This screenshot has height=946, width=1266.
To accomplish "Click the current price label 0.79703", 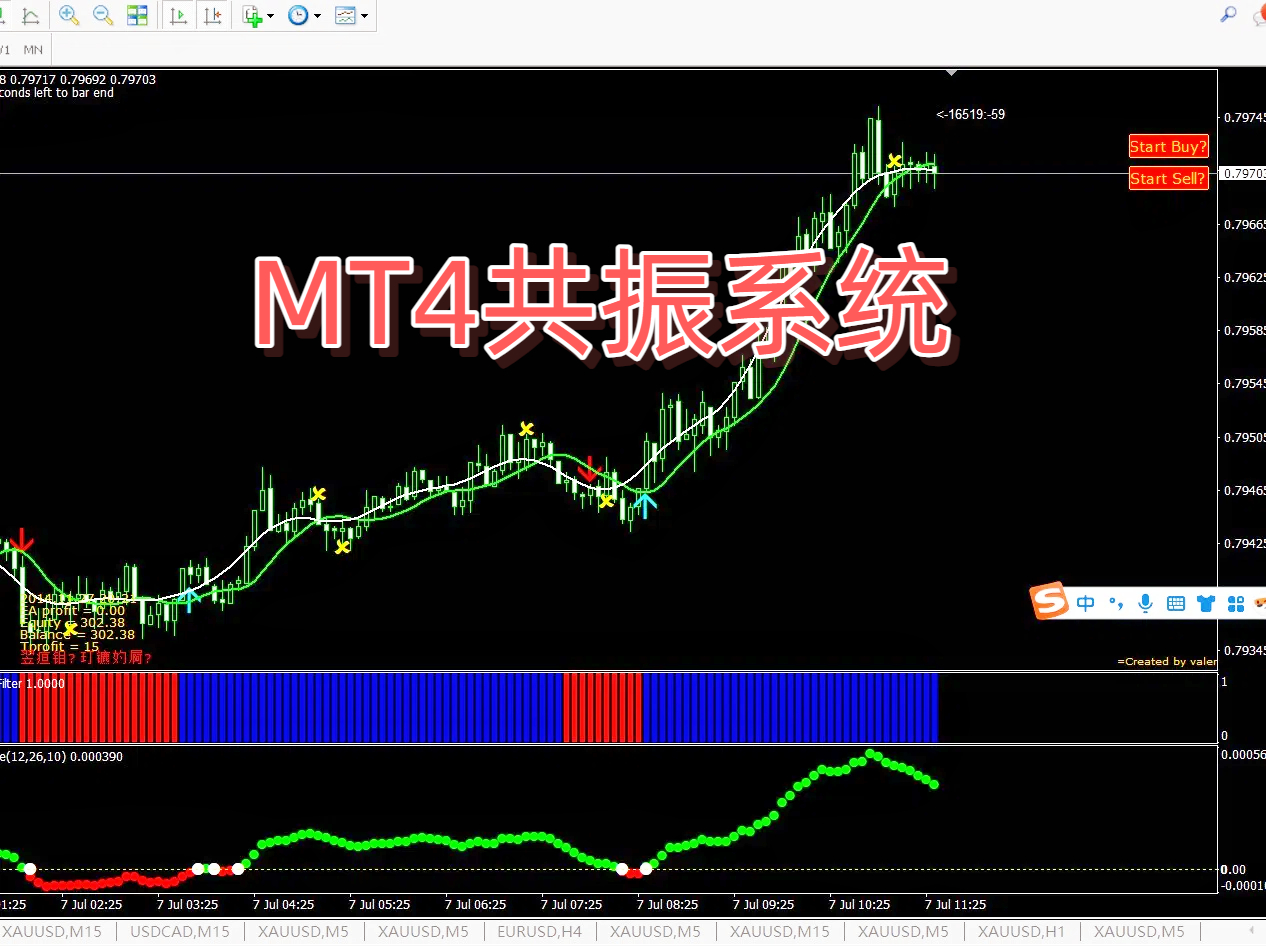I will pos(1242,173).
